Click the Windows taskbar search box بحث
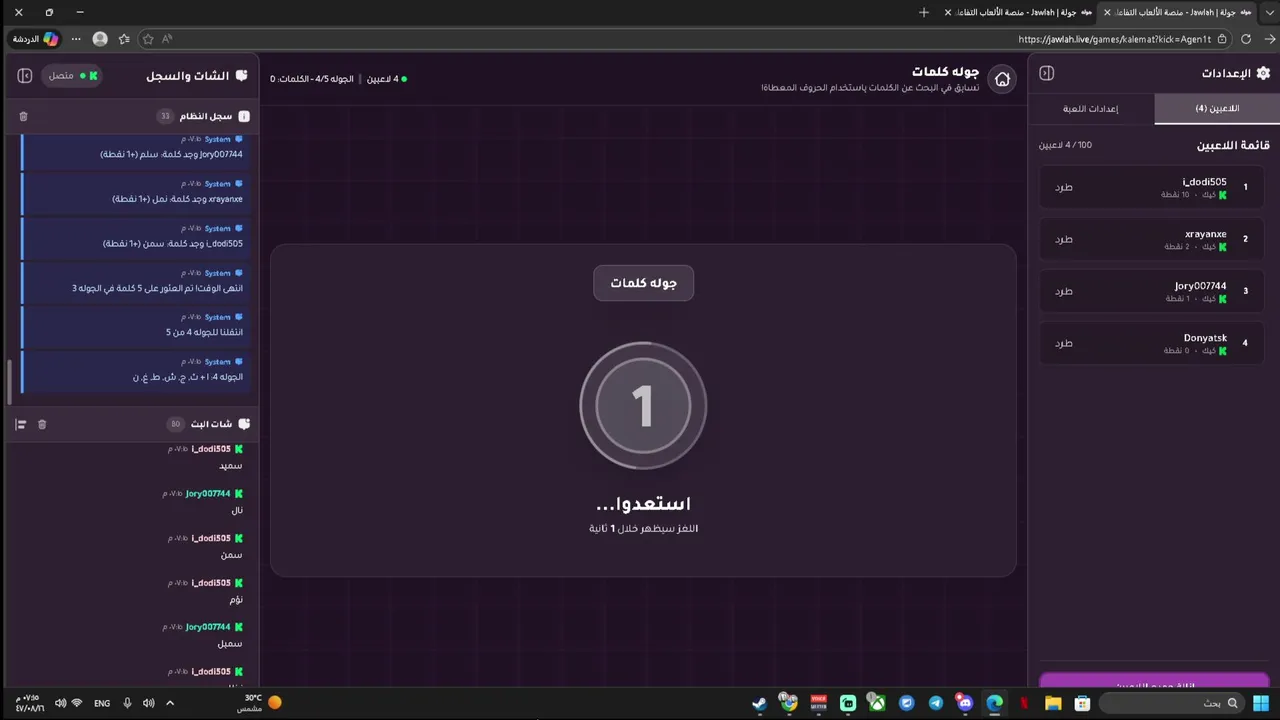The width and height of the screenshot is (1280, 720). coord(1173,703)
